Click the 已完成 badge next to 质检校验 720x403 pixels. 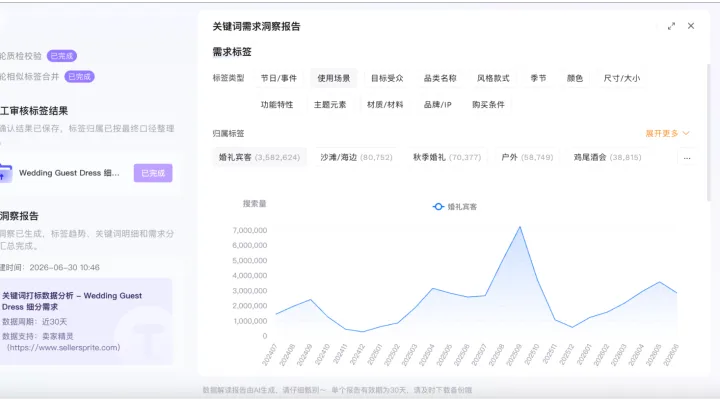[62, 56]
